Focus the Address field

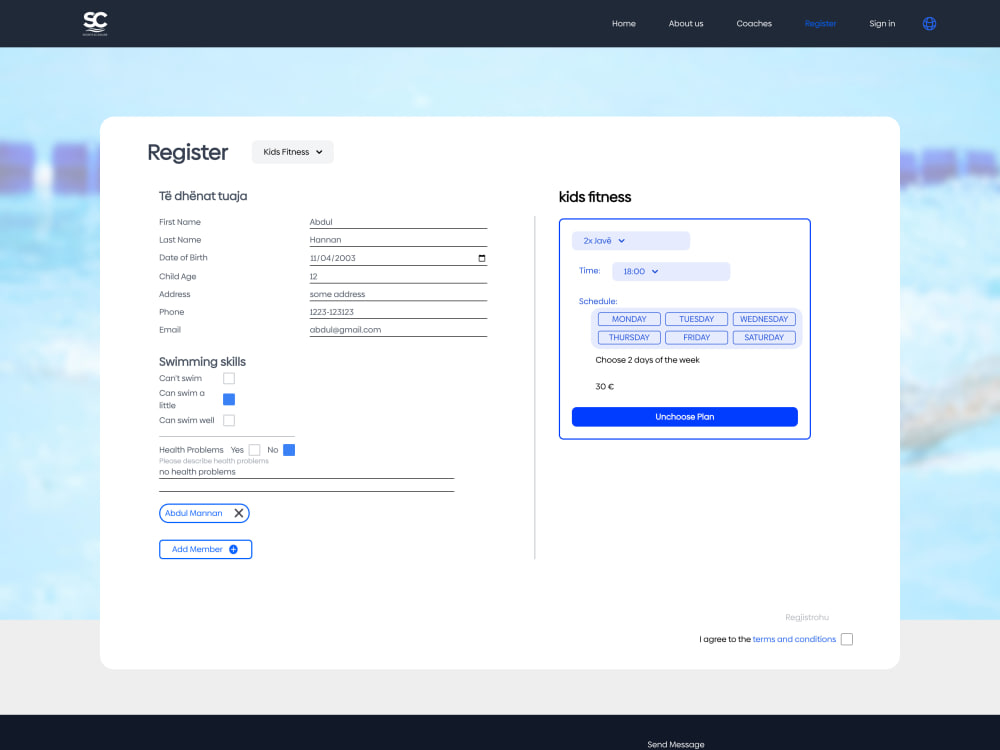(x=398, y=294)
